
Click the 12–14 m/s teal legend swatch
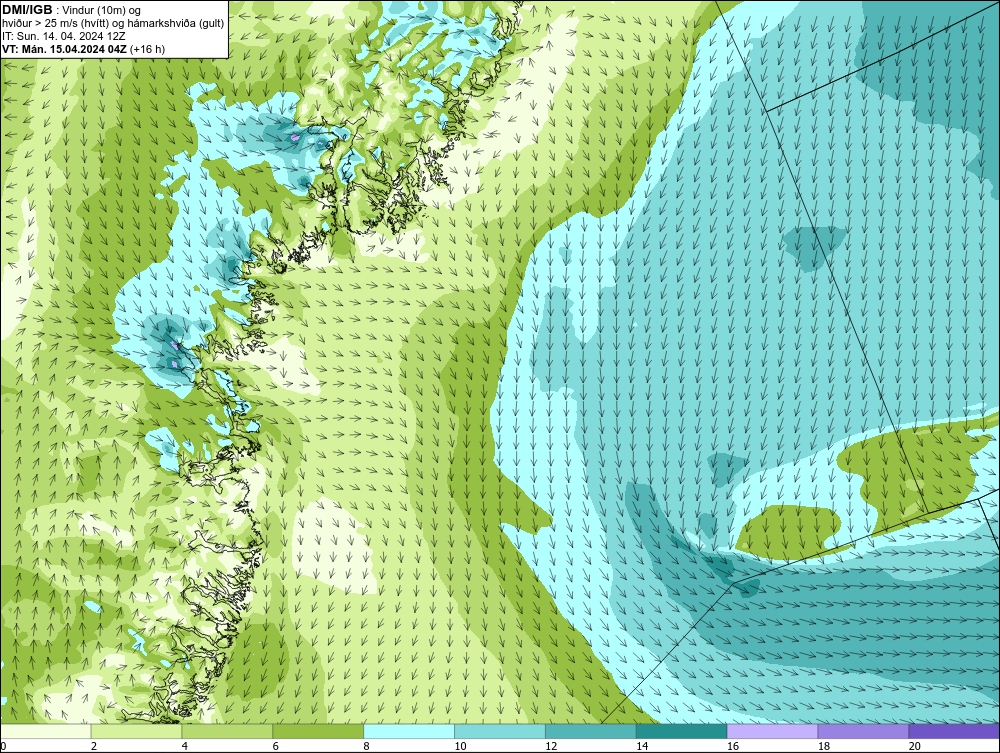click(x=591, y=731)
